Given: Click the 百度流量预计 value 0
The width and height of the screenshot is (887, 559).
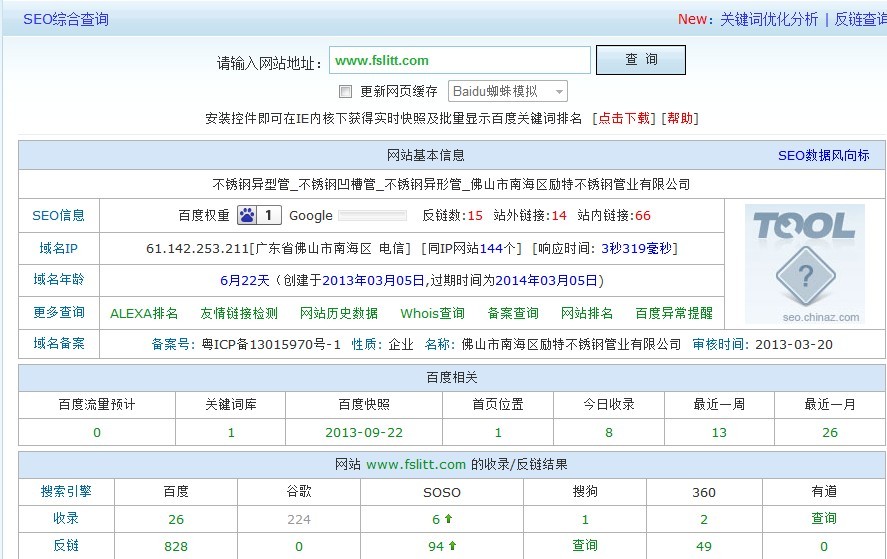Looking at the screenshot, I should [97, 433].
